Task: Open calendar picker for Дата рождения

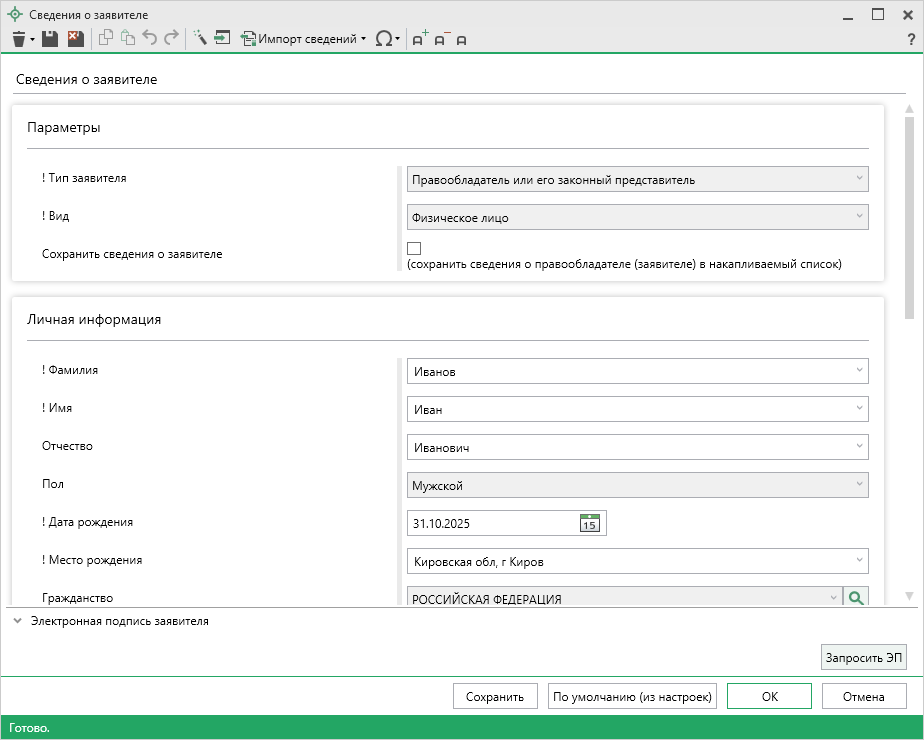Action: [x=590, y=523]
